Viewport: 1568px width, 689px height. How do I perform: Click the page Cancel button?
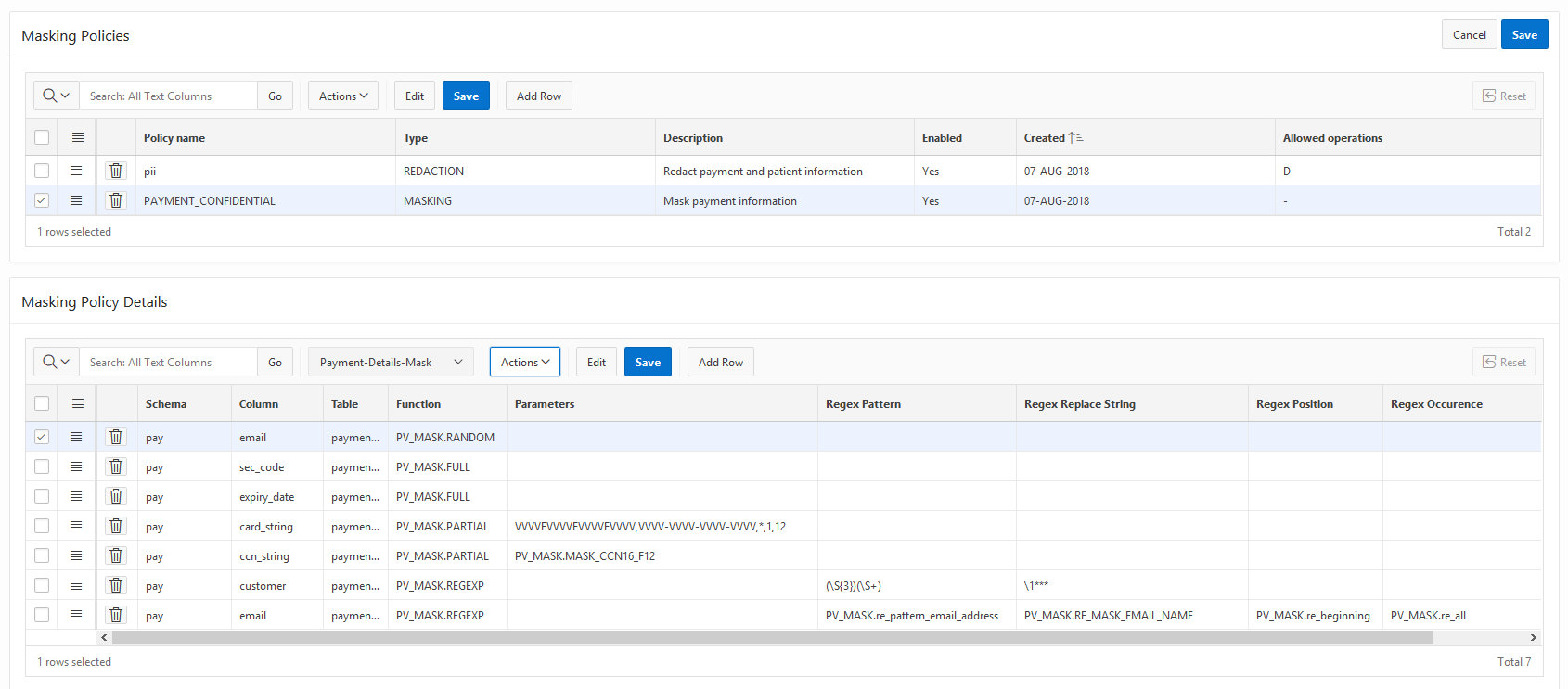pos(1470,34)
